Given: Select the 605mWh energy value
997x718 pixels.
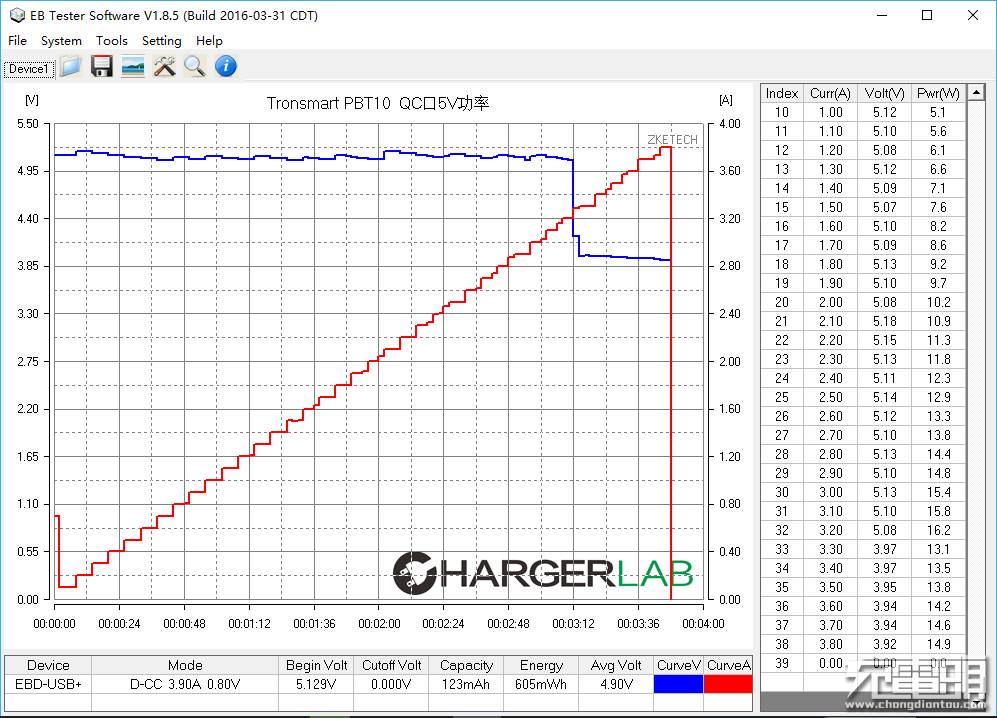Looking at the screenshot, I should (x=541, y=684).
